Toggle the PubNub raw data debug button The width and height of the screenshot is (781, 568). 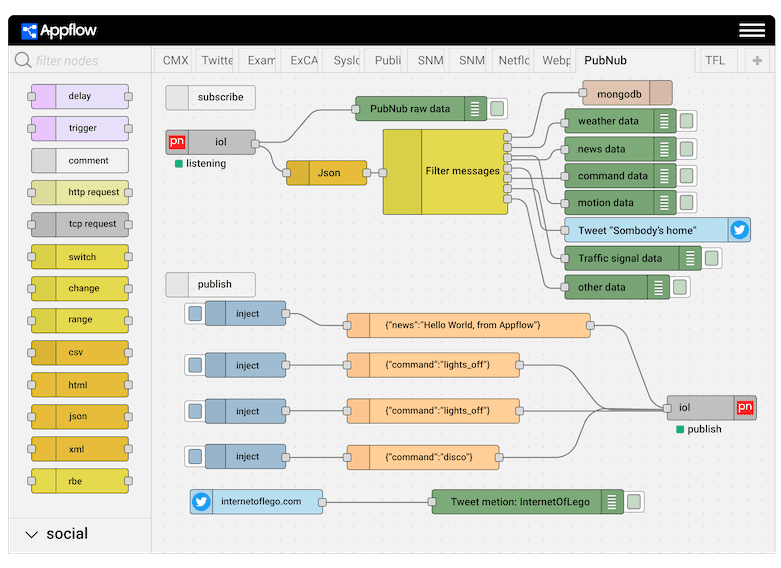497,108
